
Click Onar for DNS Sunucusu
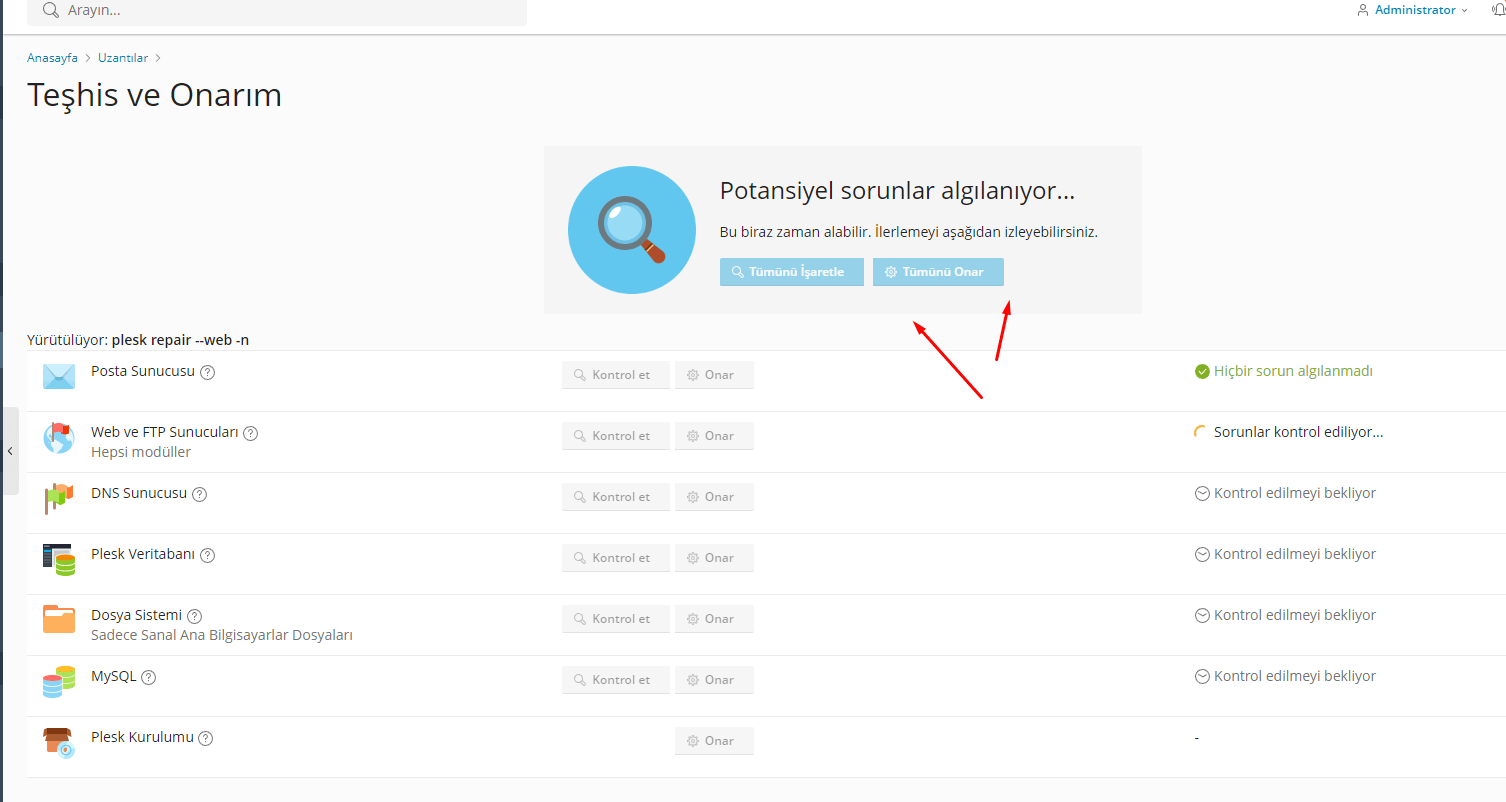(714, 497)
